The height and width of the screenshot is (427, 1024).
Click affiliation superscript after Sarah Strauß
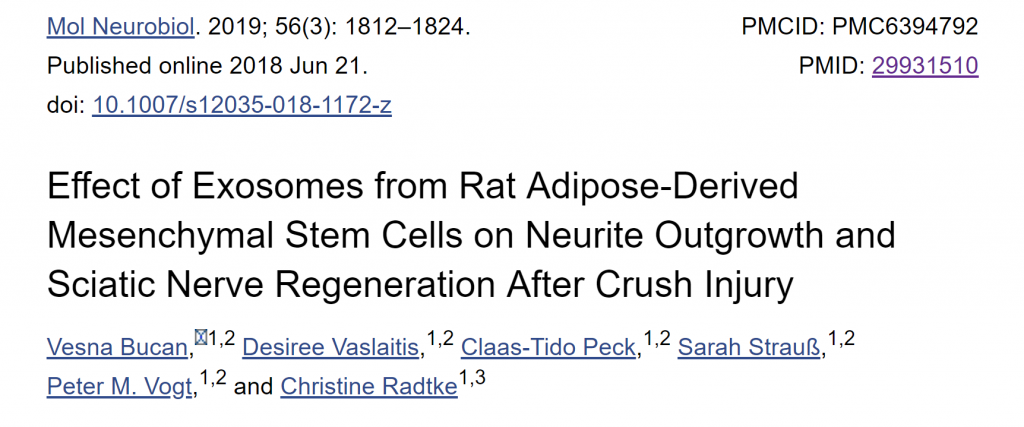pos(841,340)
